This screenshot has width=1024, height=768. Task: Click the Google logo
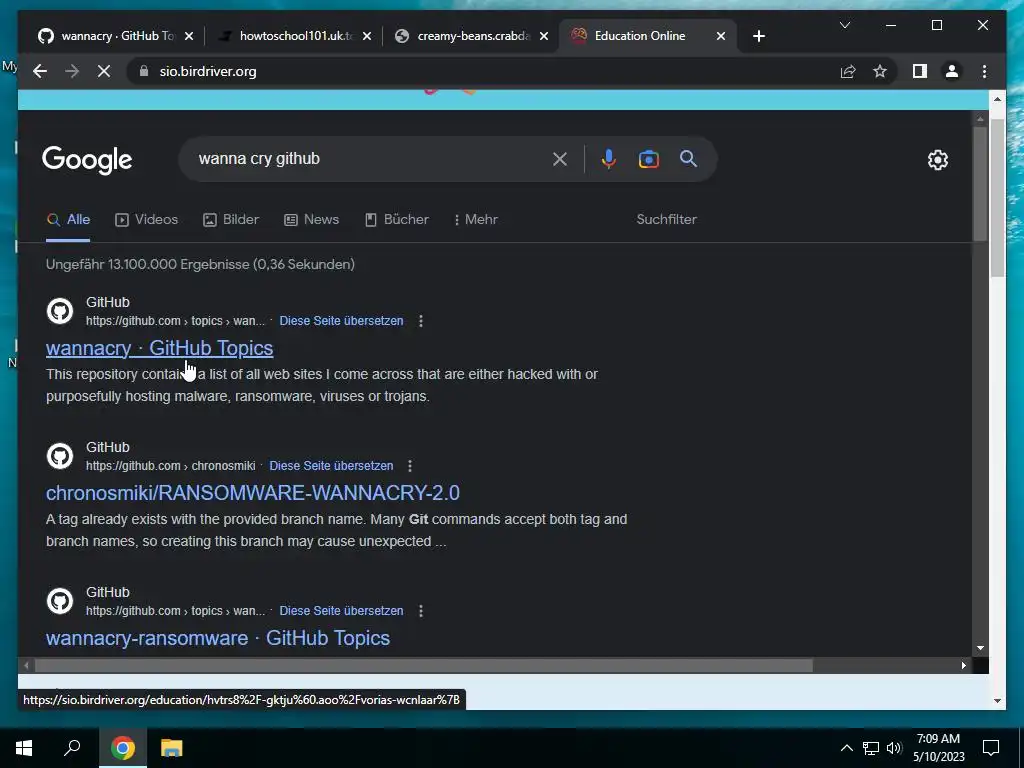click(87, 160)
